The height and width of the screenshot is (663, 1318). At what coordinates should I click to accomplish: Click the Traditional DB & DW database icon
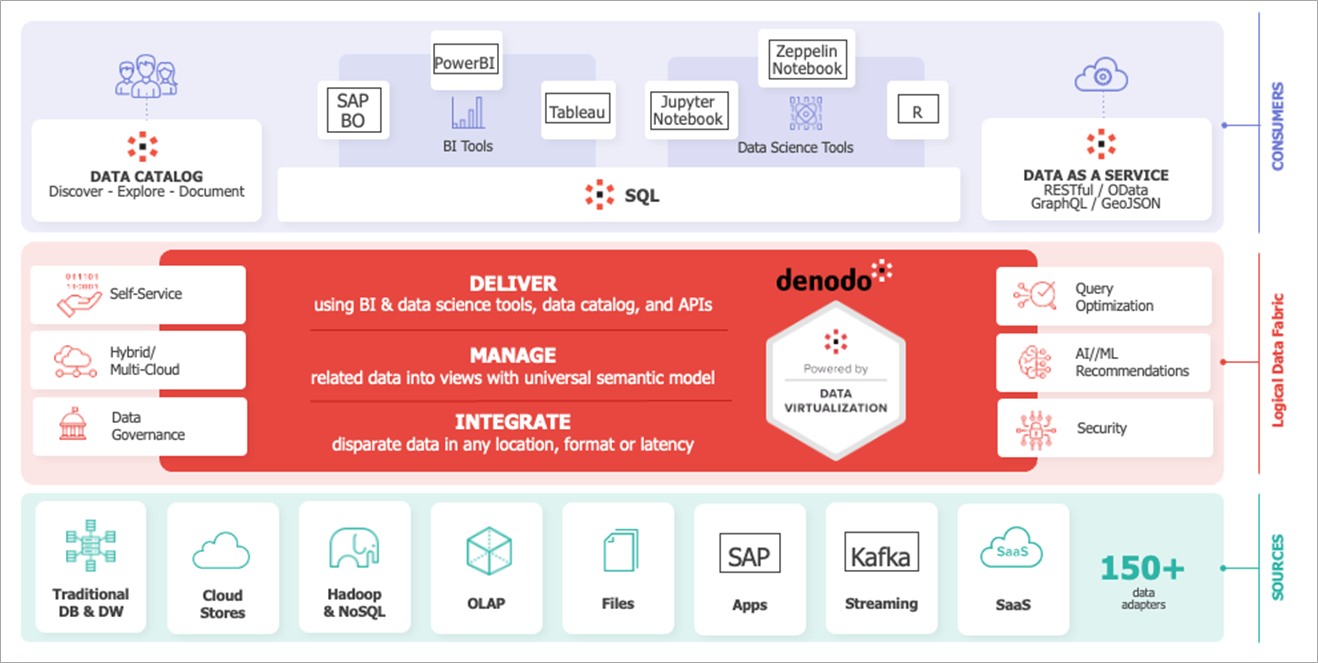click(91, 546)
